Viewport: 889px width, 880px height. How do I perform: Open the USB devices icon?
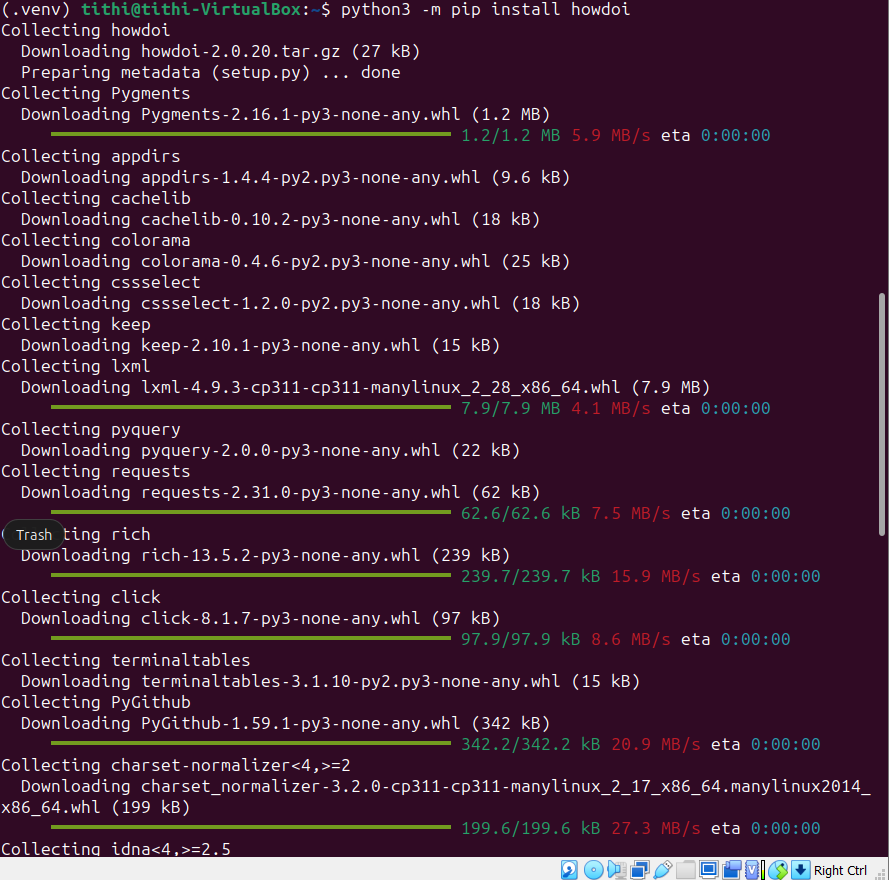coord(664,869)
